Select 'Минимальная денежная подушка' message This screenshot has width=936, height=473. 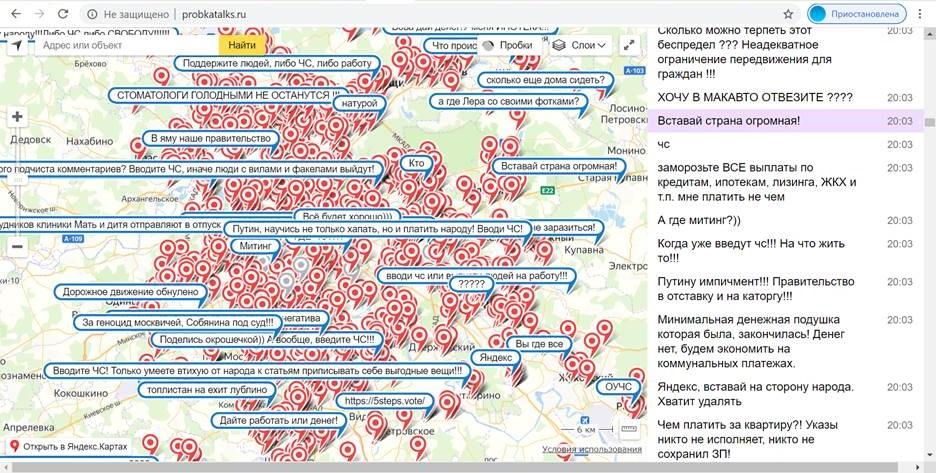[786, 342]
